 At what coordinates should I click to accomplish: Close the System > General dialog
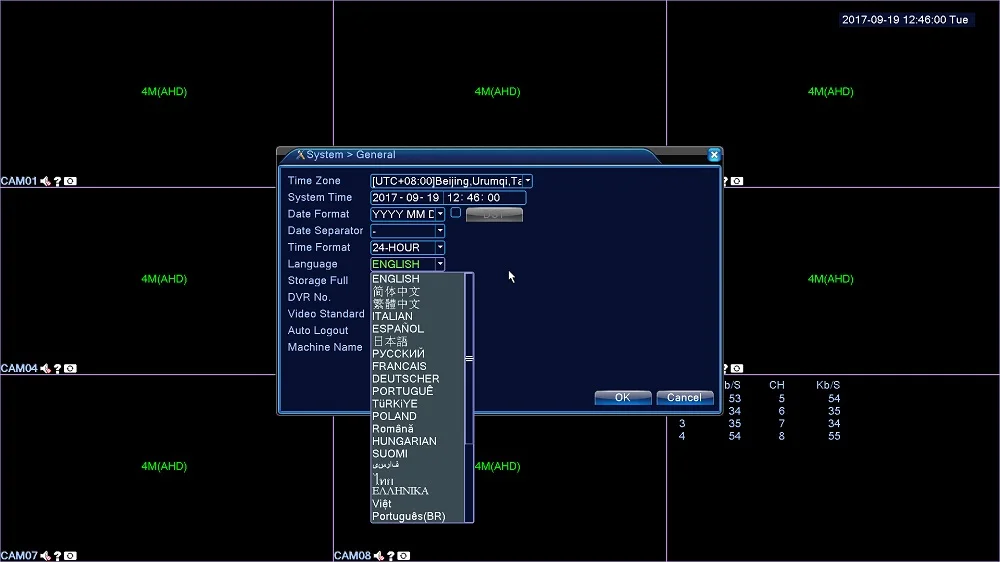(714, 154)
